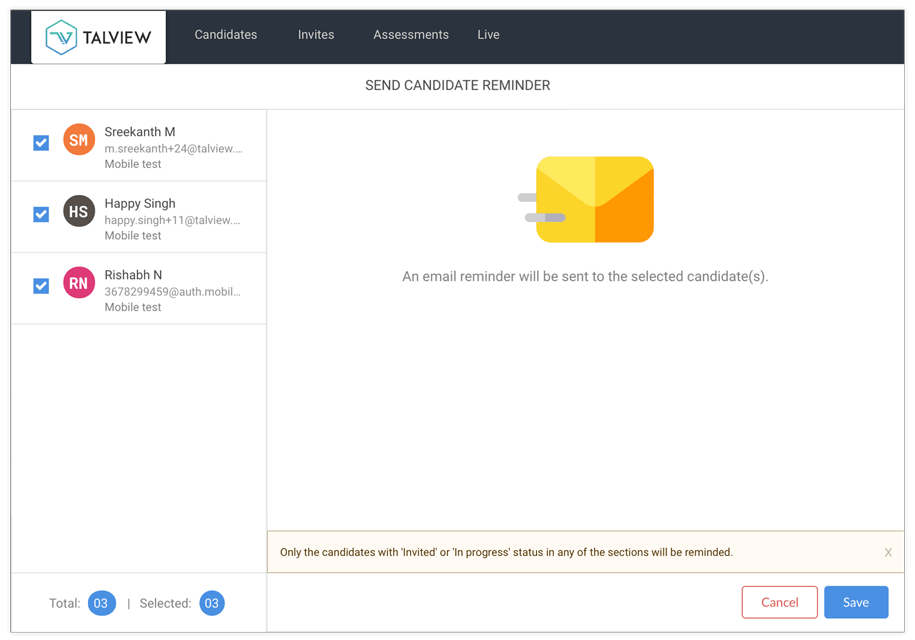Click Sreekanth M's orange SM avatar

(x=79, y=140)
